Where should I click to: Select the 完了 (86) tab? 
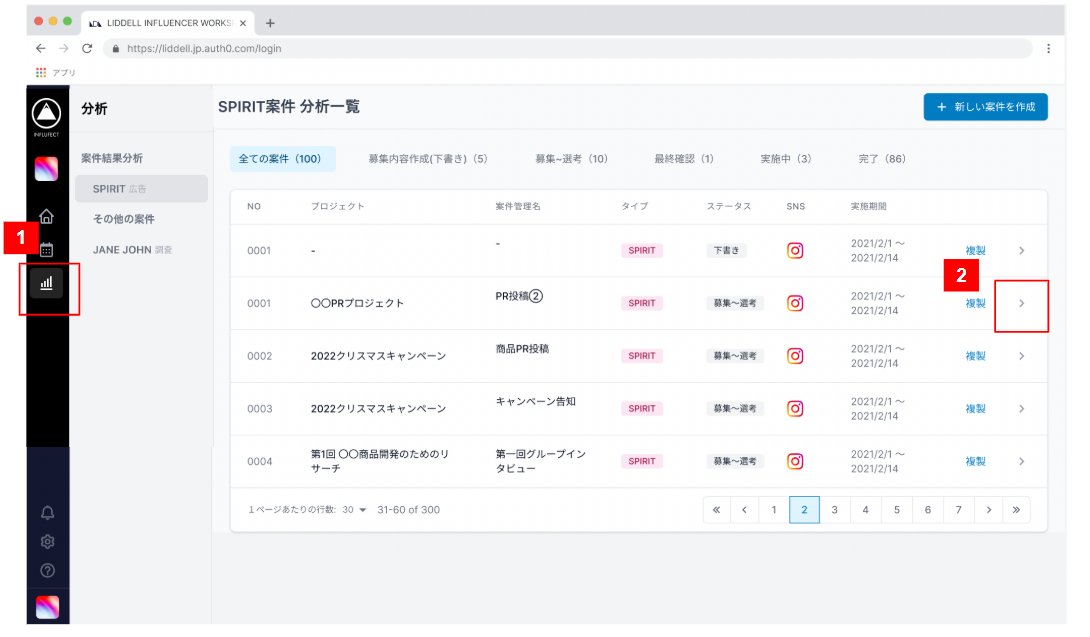click(882, 159)
